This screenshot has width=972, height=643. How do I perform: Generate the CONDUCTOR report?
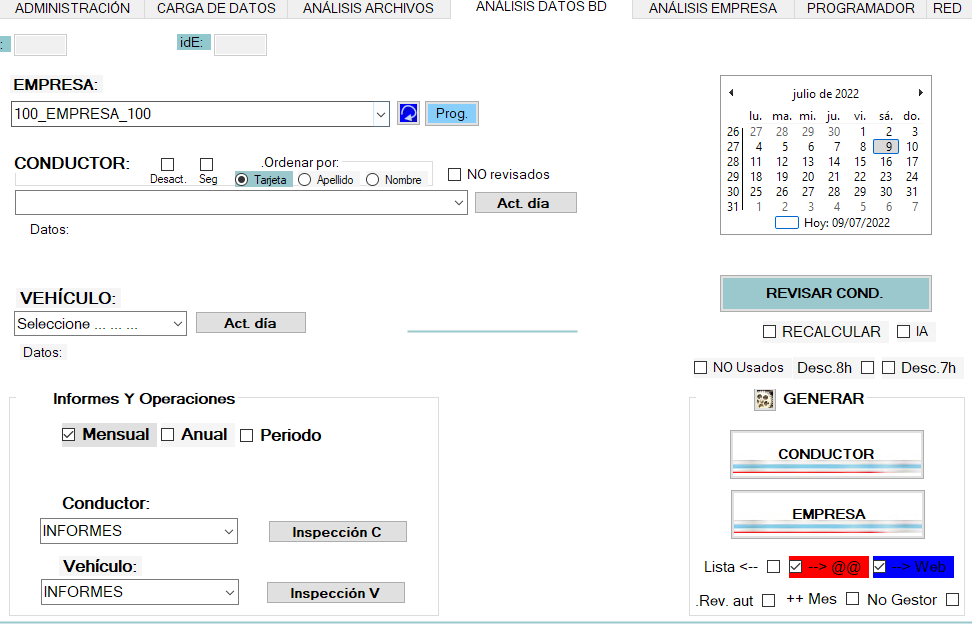[x=826, y=454]
